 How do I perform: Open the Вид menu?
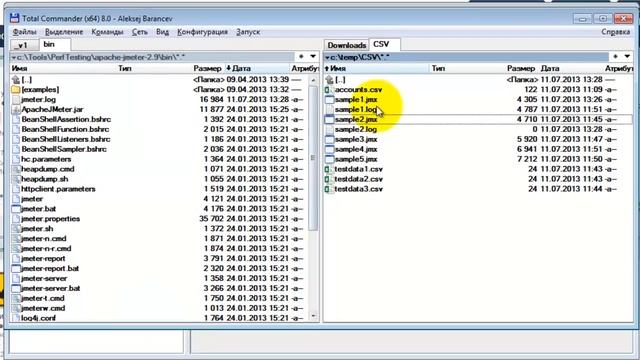pyautogui.click(x=162, y=32)
